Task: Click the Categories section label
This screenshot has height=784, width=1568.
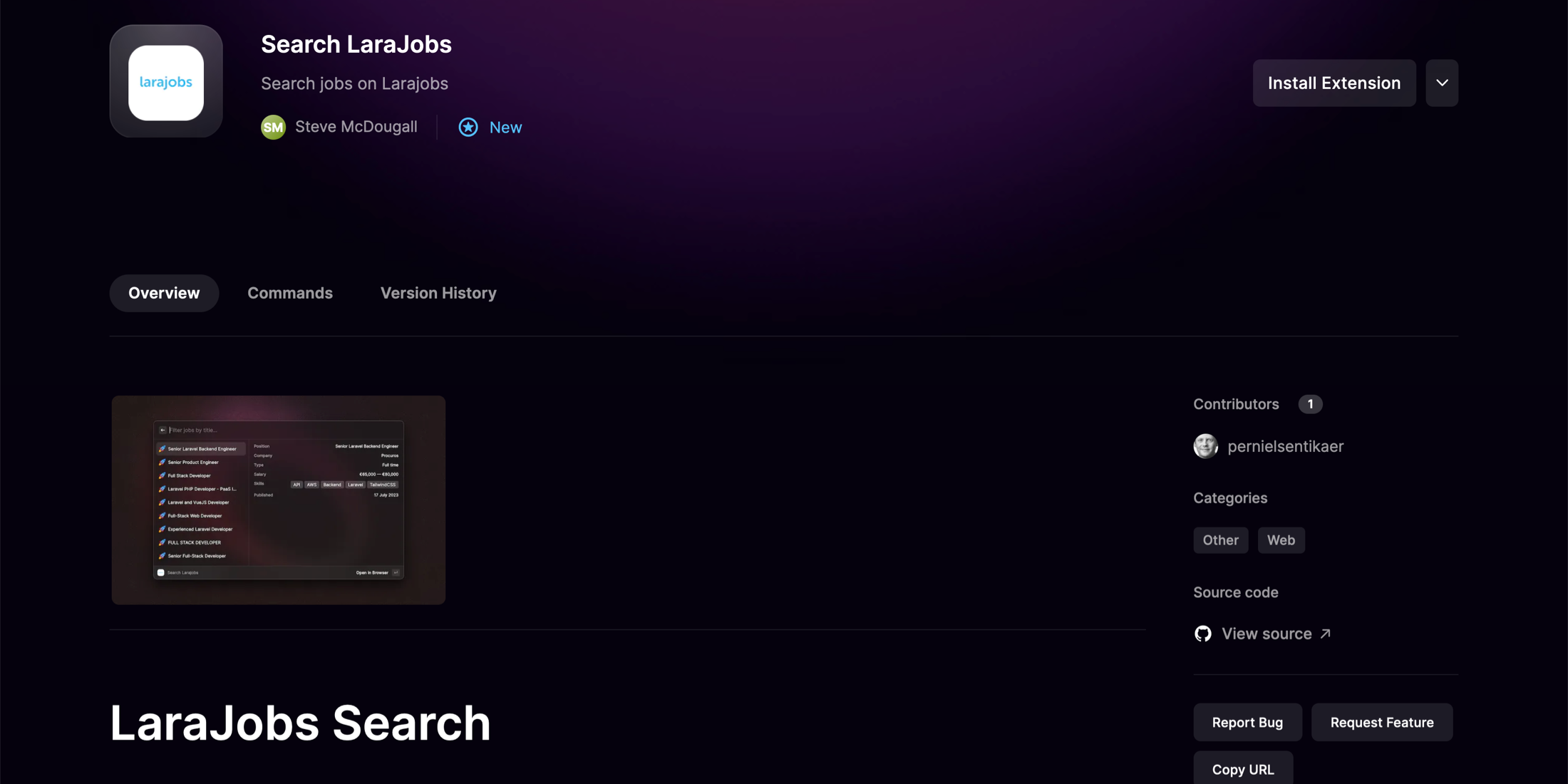Action: (1230, 497)
